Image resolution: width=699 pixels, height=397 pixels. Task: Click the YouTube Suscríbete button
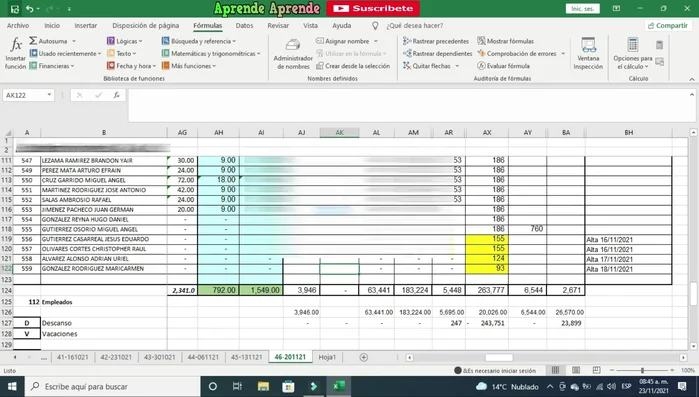point(373,8)
